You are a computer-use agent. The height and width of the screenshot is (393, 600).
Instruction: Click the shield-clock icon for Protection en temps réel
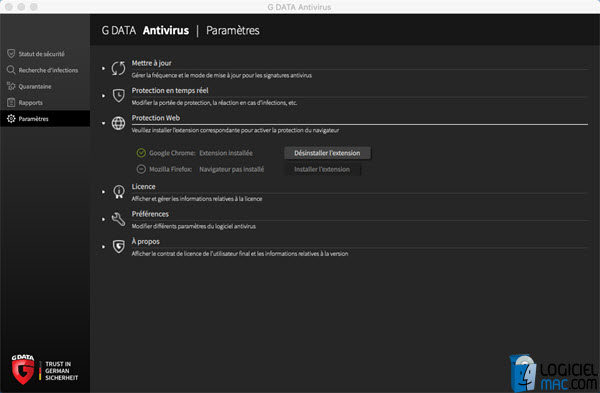[119, 95]
